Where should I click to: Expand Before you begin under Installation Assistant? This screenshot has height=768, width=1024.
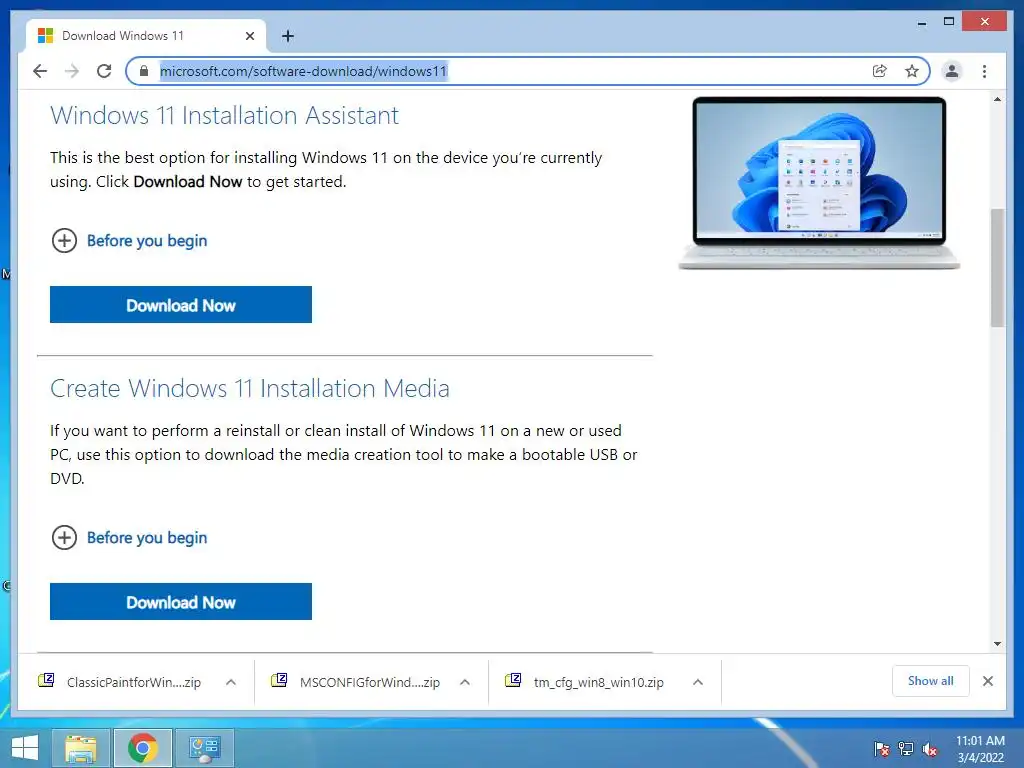(129, 240)
